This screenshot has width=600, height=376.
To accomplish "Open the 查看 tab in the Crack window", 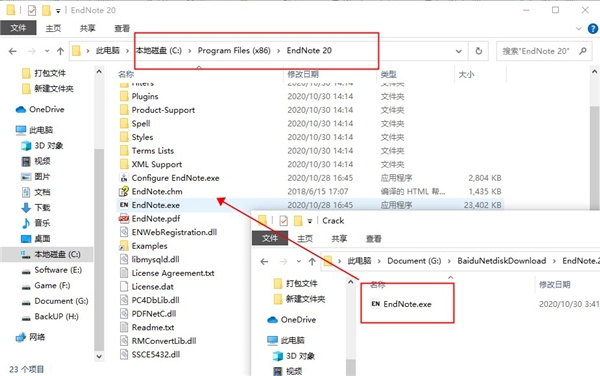I will (373, 239).
